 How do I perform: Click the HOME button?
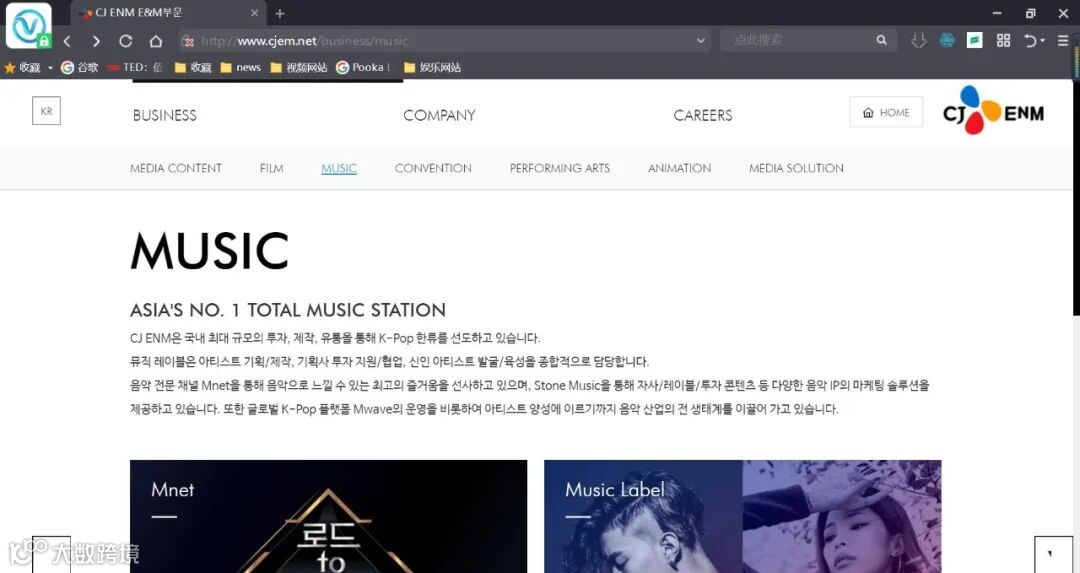point(886,112)
